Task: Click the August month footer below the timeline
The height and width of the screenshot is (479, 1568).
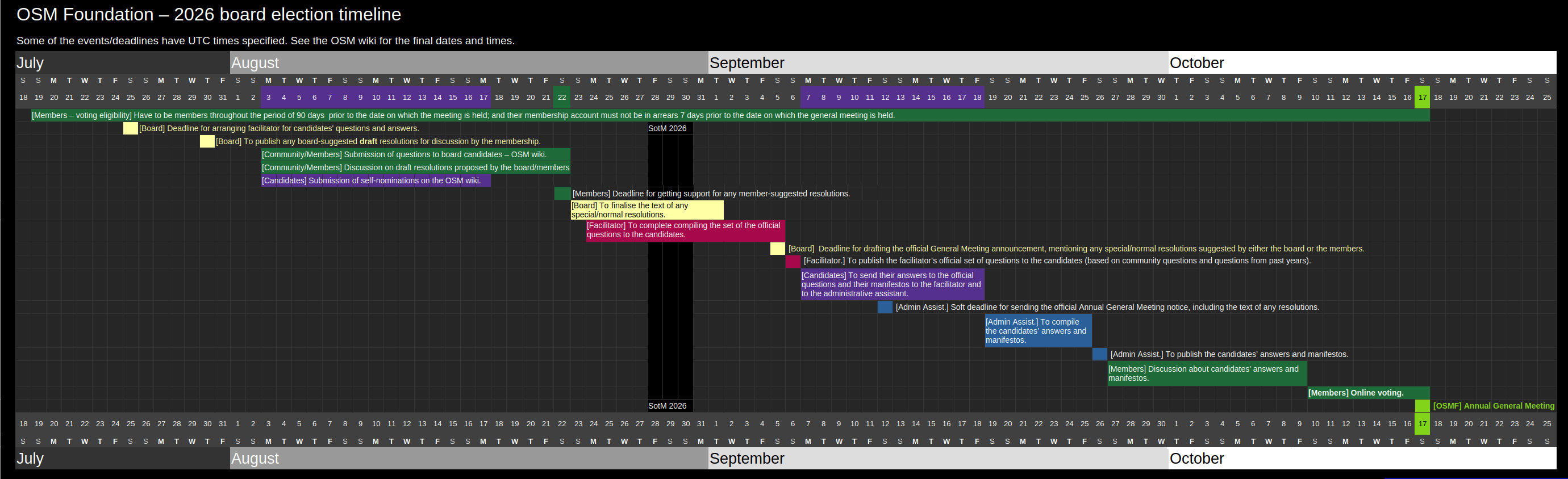Action: click(x=469, y=459)
